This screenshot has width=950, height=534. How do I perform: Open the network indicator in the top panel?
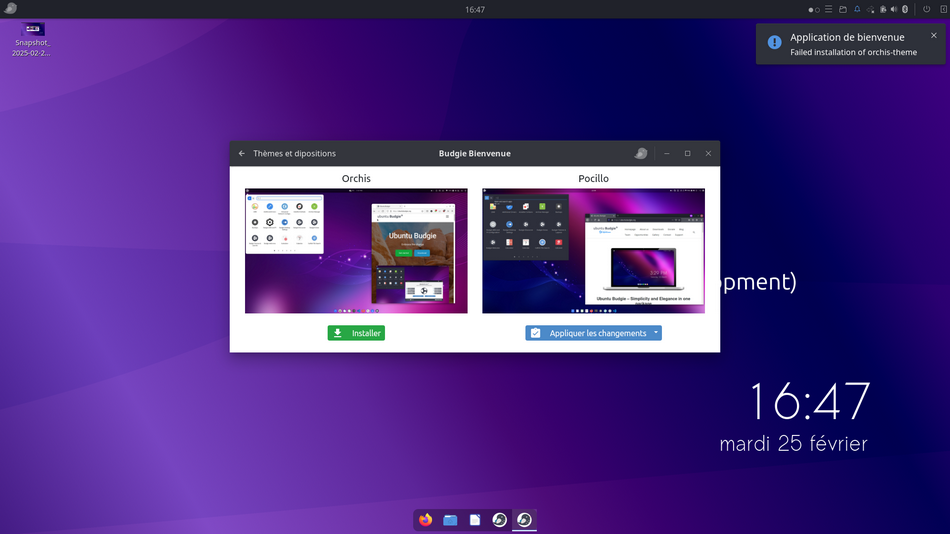click(x=871, y=9)
